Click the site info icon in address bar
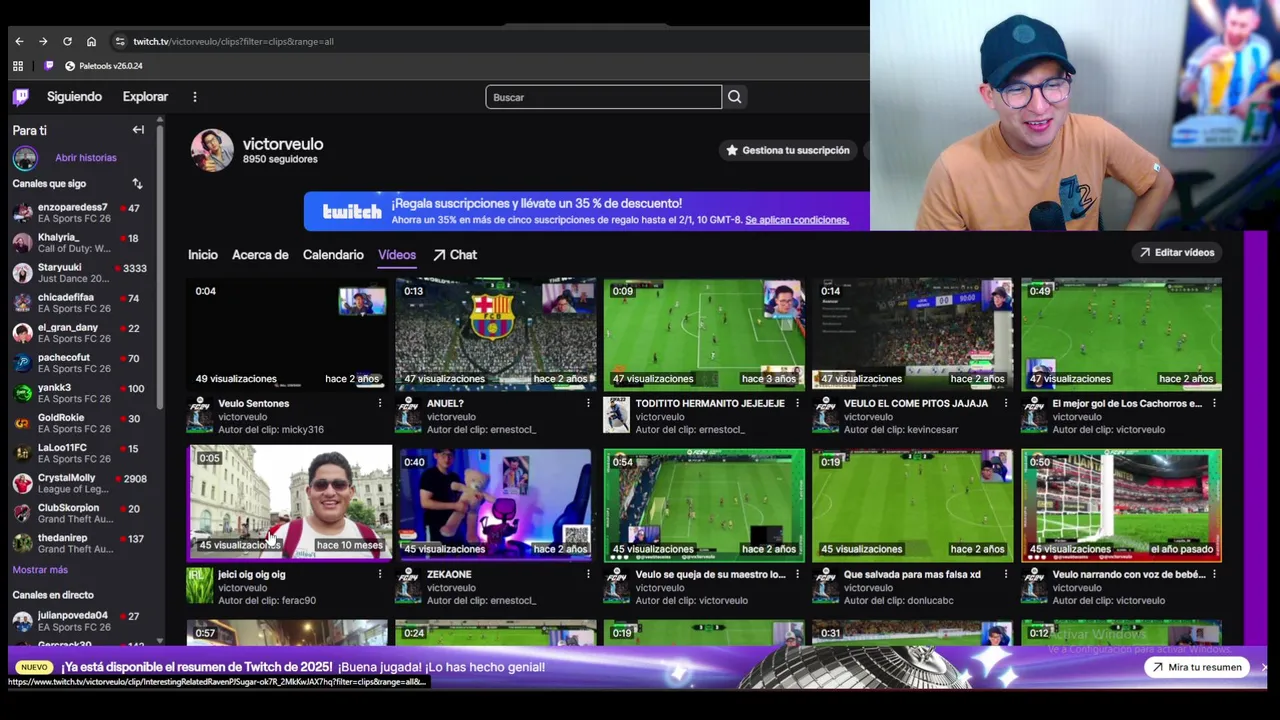 click(x=119, y=41)
